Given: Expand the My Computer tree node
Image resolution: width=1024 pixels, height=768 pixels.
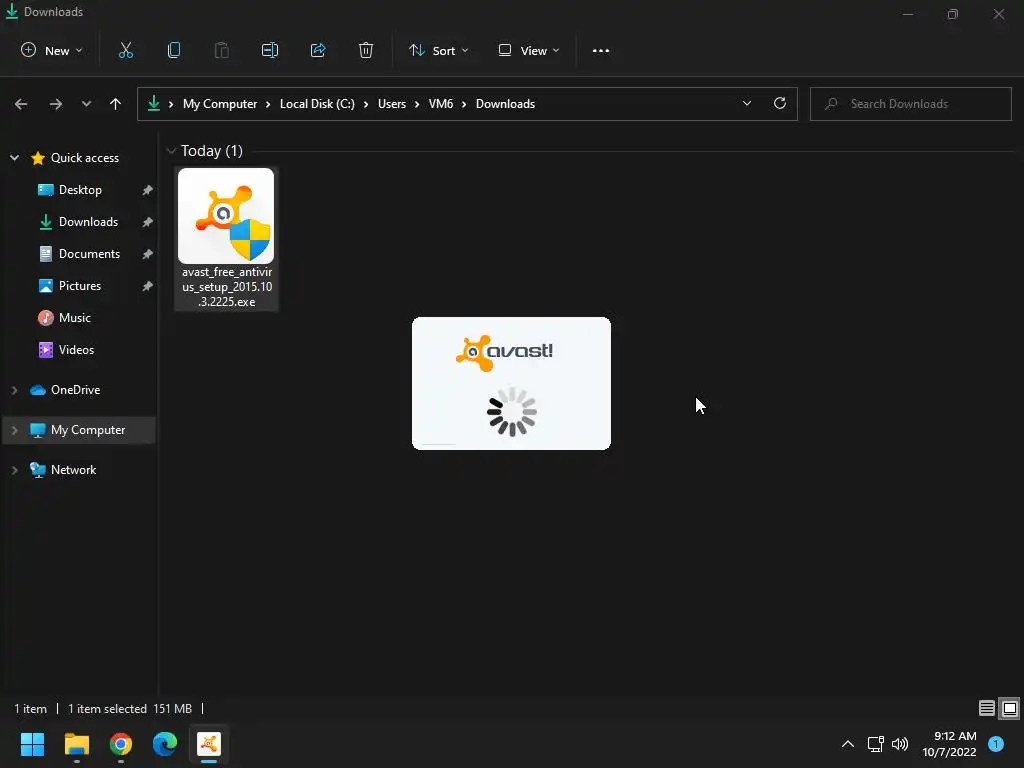Looking at the screenshot, I should (14, 430).
